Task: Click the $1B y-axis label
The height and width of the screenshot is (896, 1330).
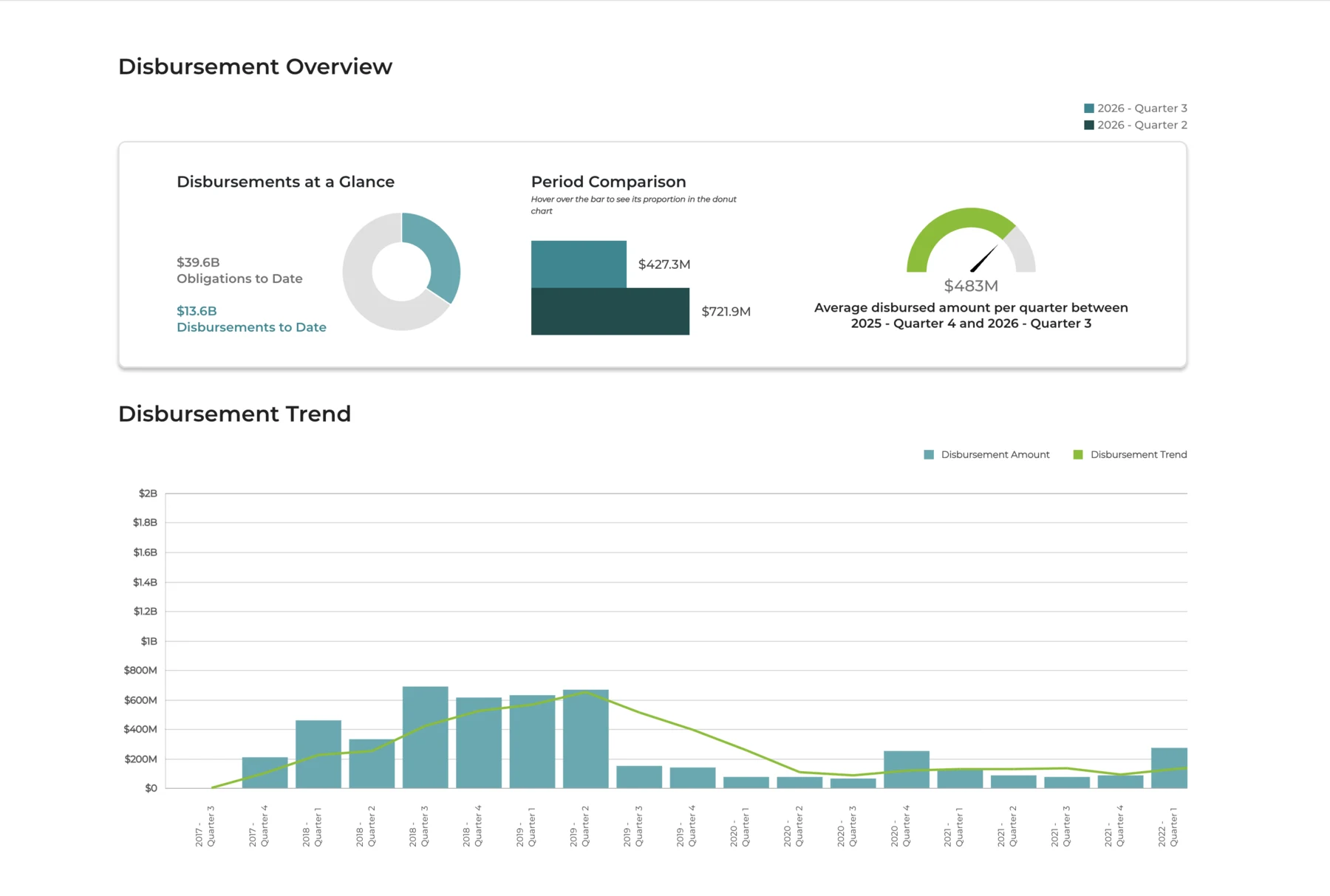Action: pyautogui.click(x=149, y=641)
